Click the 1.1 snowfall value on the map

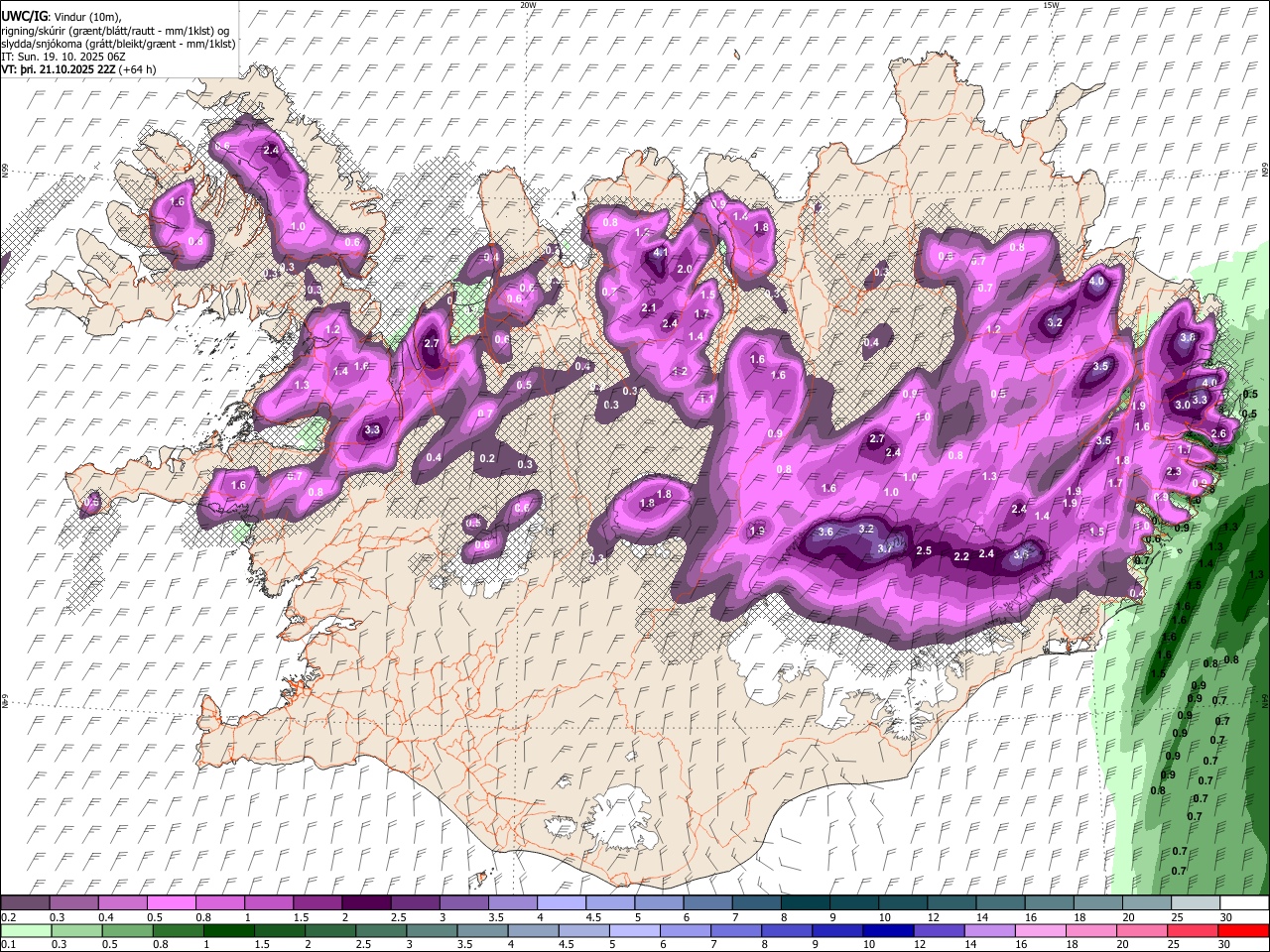pos(706,399)
